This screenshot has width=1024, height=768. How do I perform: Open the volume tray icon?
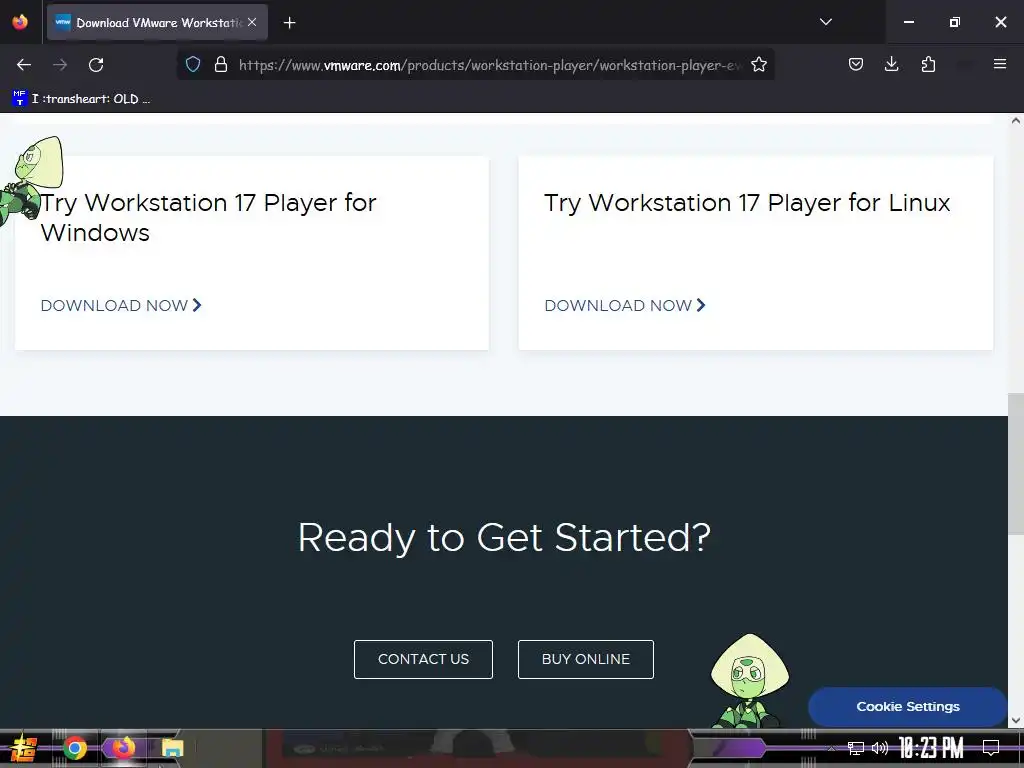tap(880, 748)
